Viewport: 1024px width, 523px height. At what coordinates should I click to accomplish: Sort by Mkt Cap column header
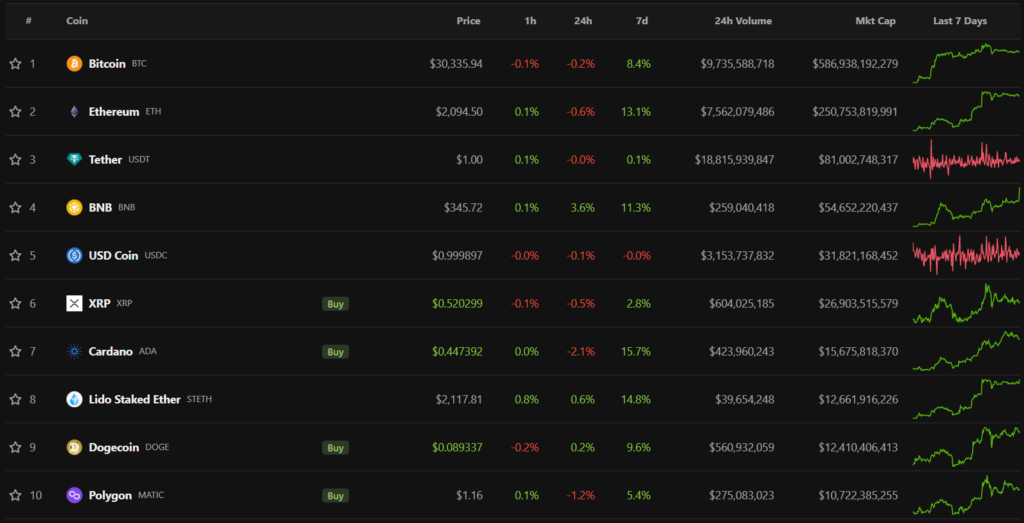pos(876,21)
